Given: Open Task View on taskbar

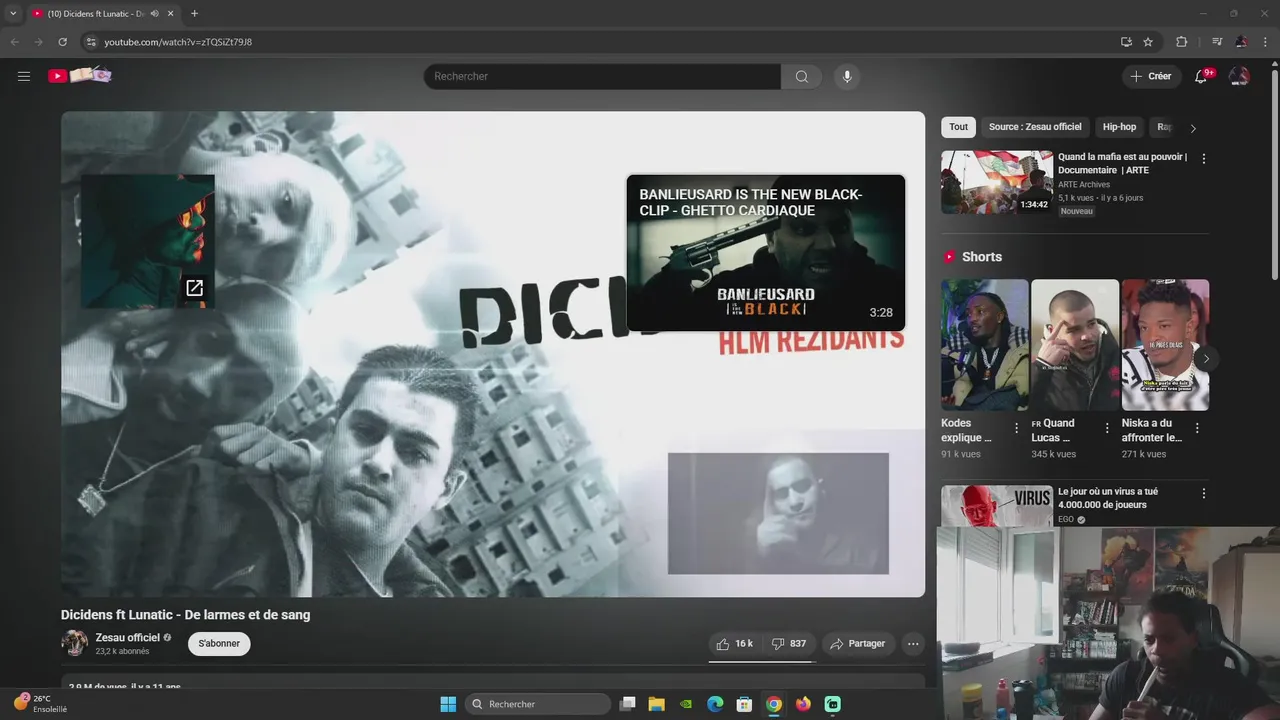Looking at the screenshot, I should pos(628,704).
